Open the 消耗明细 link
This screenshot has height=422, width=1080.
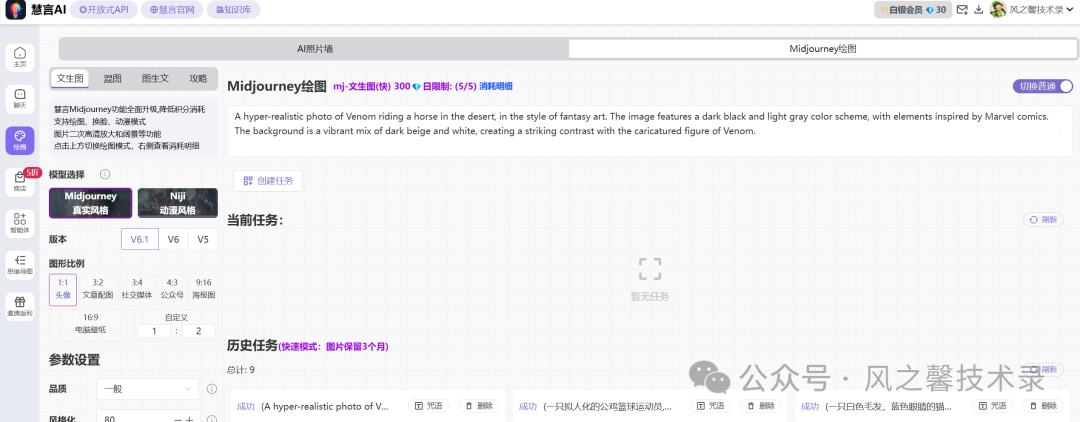coord(496,87)
